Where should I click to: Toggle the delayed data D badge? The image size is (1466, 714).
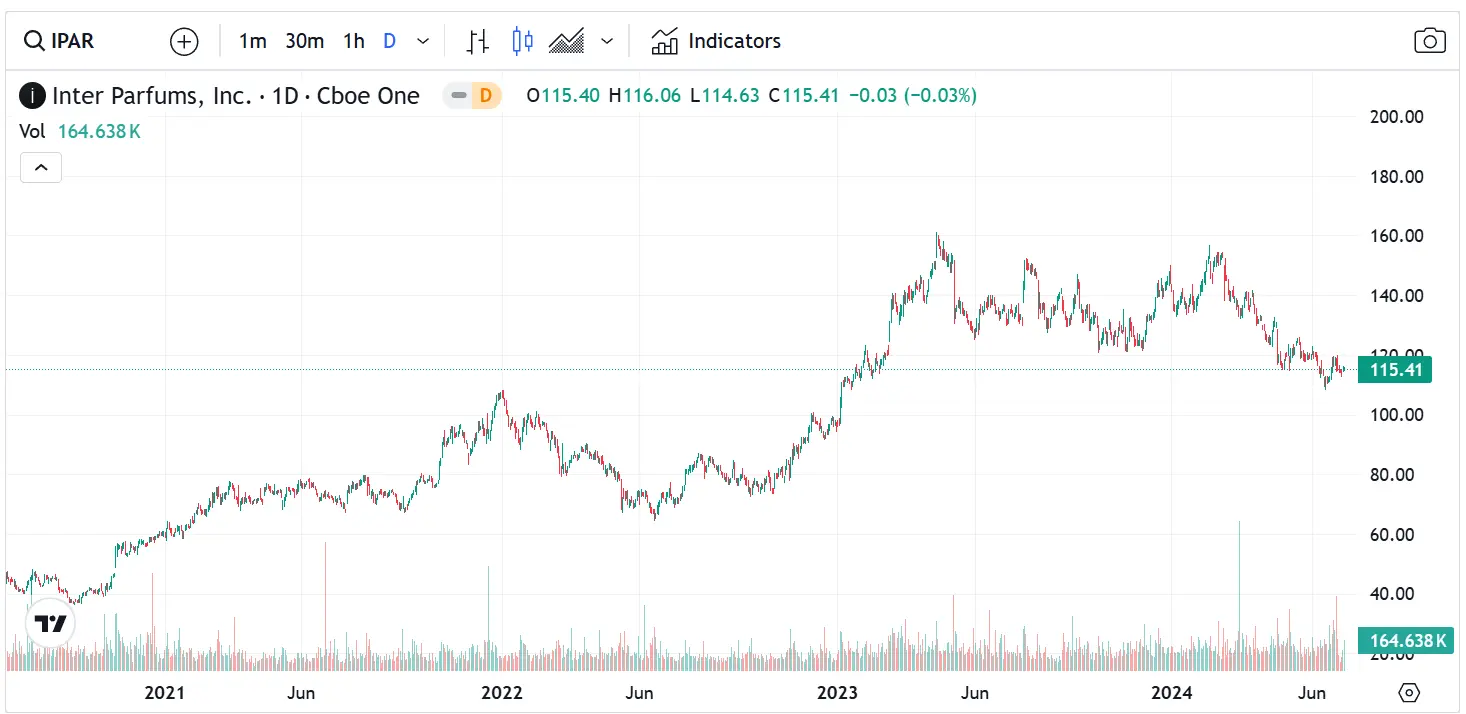click(x=485, y=96)
